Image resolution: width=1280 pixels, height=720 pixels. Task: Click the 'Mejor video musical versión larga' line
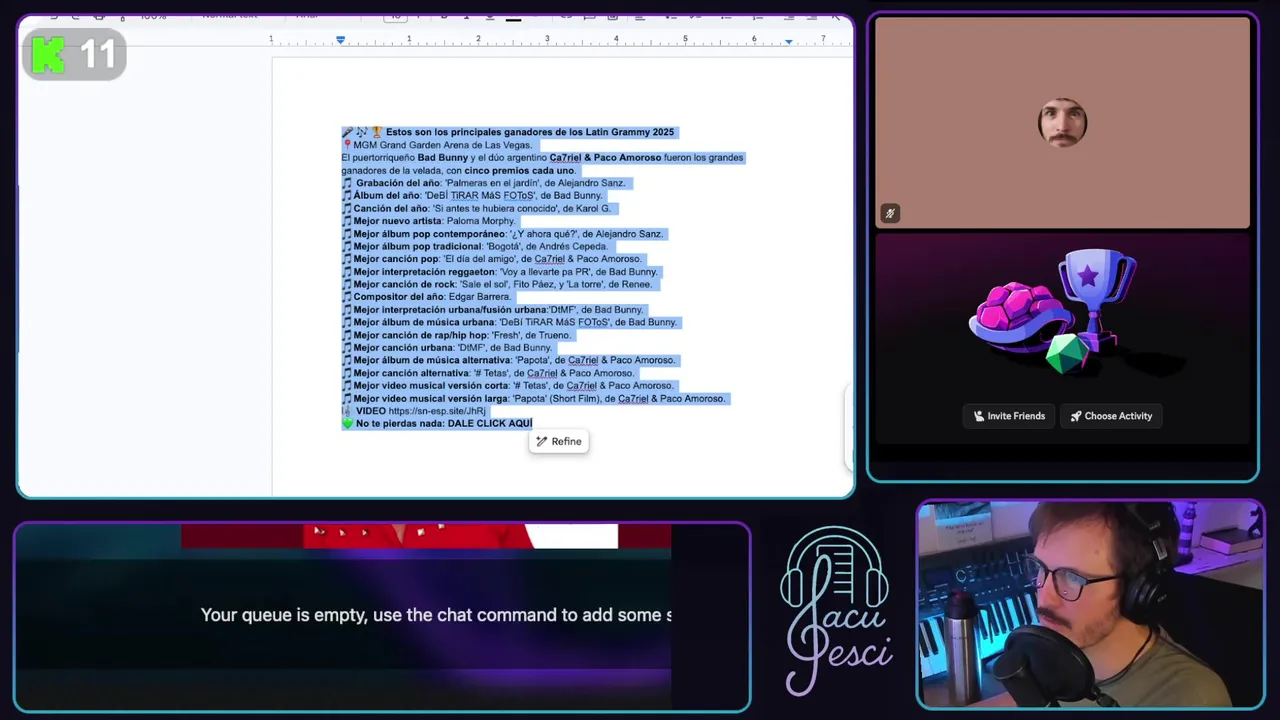click(534, 398)
